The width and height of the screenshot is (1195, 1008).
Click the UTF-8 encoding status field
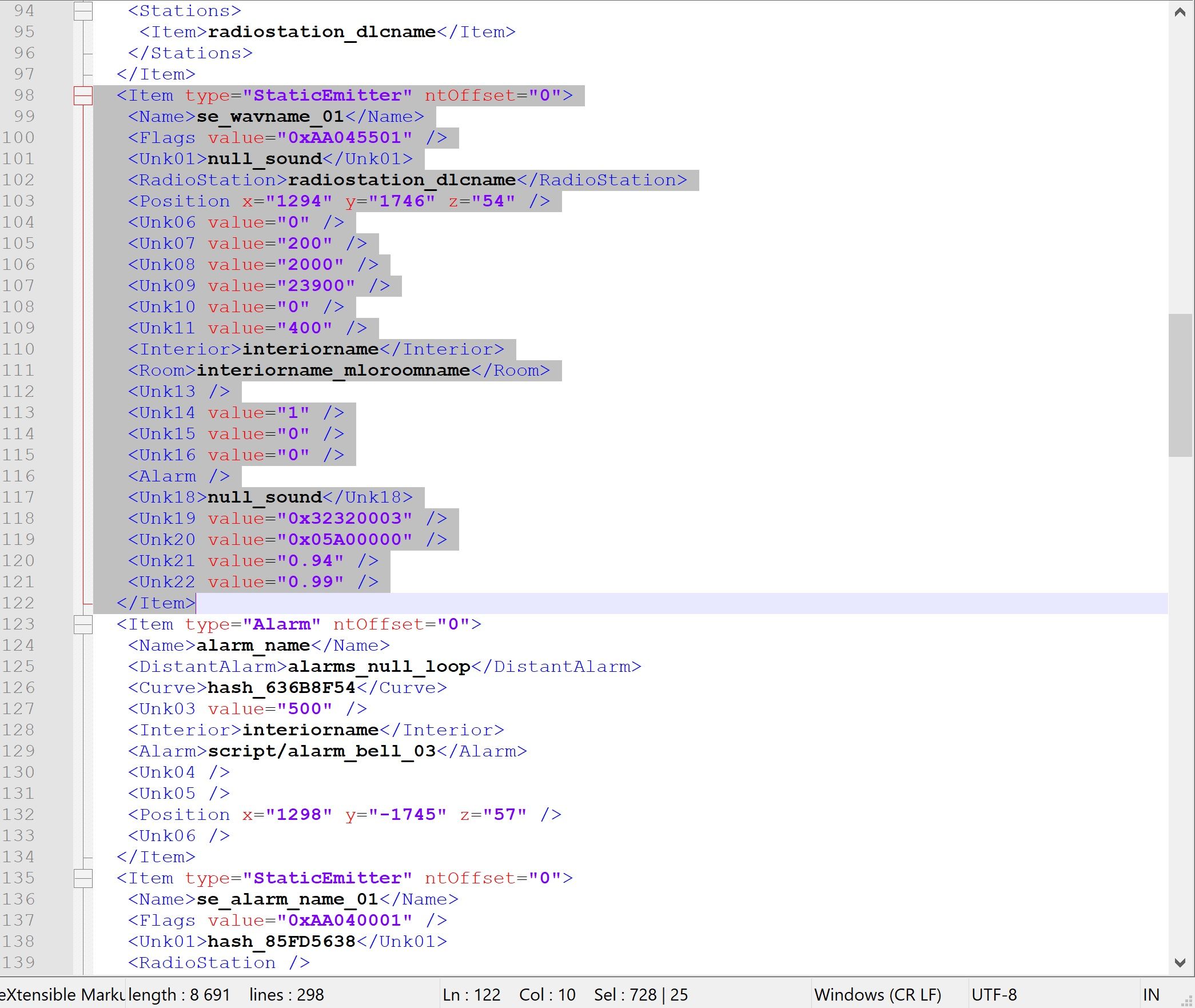pyautogui.click(x=994, y=995)
